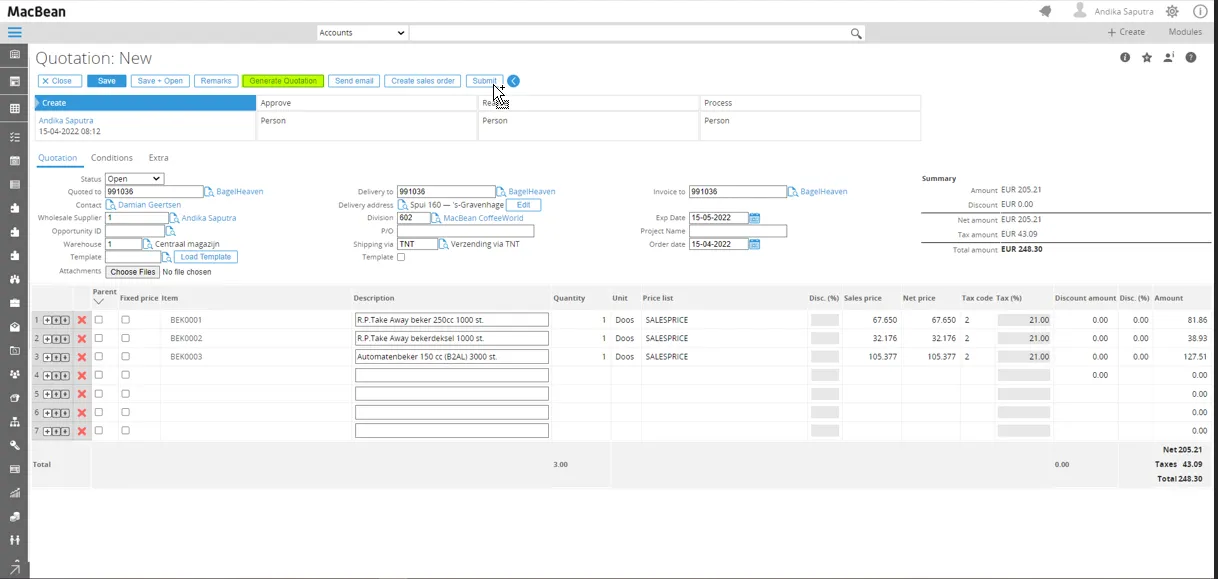Click the notification megaphone icon
The height and width of the screenshot is (579, 1218).
[x=1045, y=11]
